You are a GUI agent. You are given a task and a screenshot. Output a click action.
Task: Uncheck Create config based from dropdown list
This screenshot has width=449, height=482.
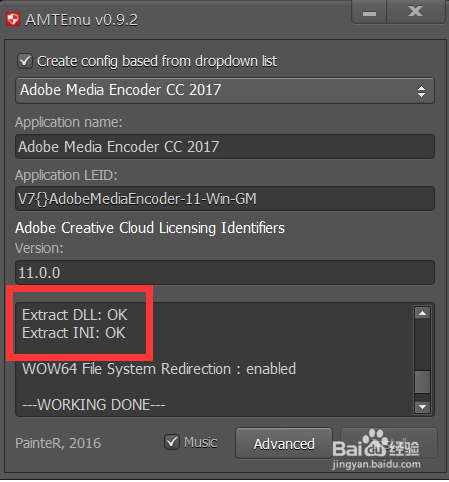coord(25,61)
